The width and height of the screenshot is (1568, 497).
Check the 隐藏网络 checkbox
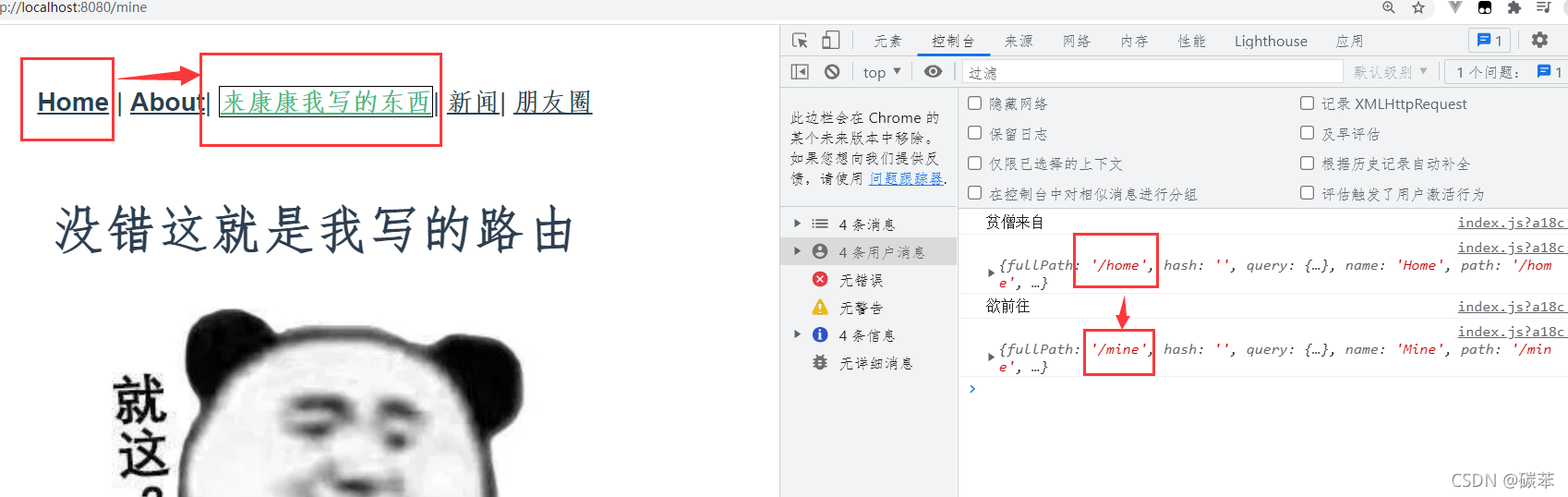tap(974, 103)
